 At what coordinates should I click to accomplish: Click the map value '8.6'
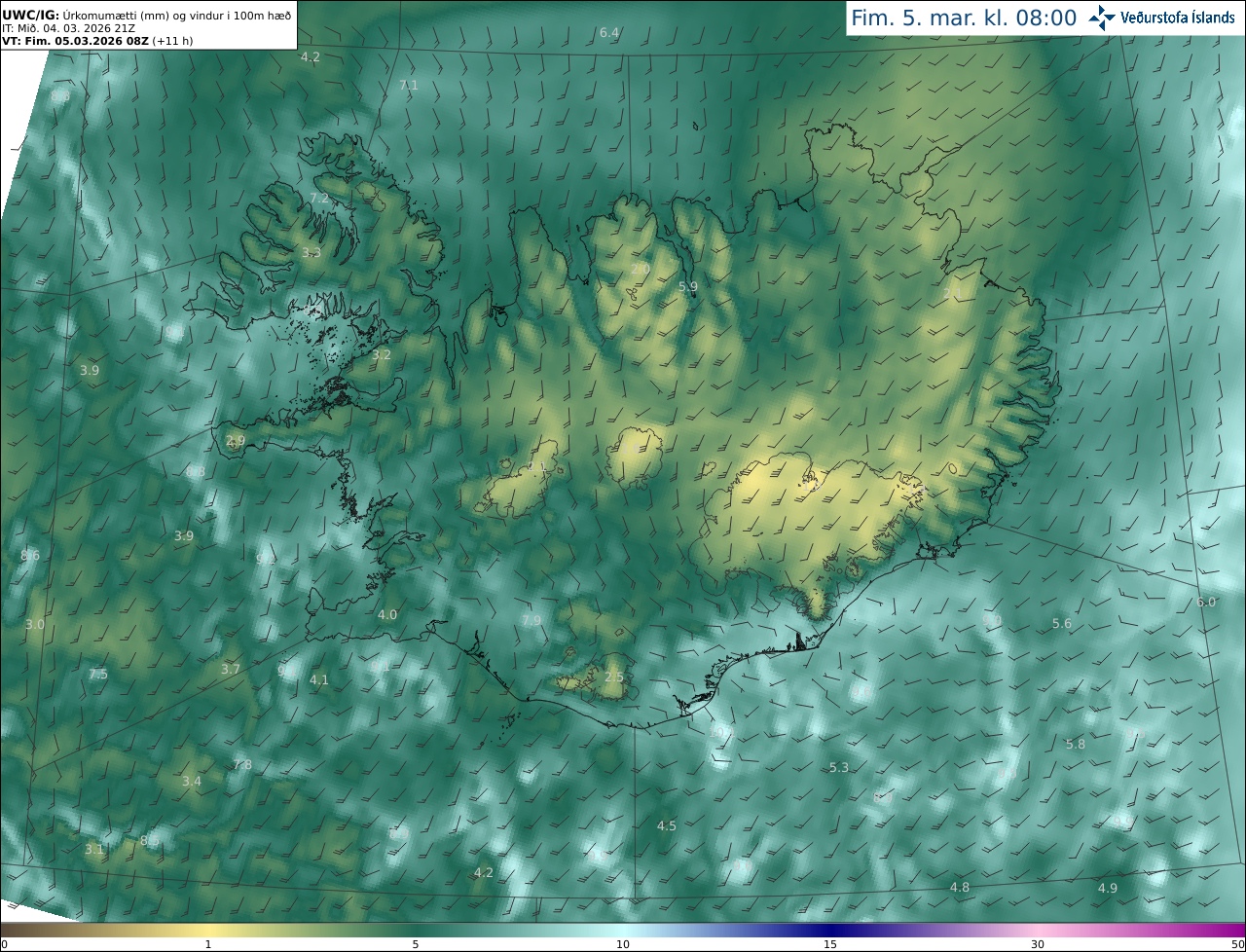pyautogui.click(x=30, y=556)
